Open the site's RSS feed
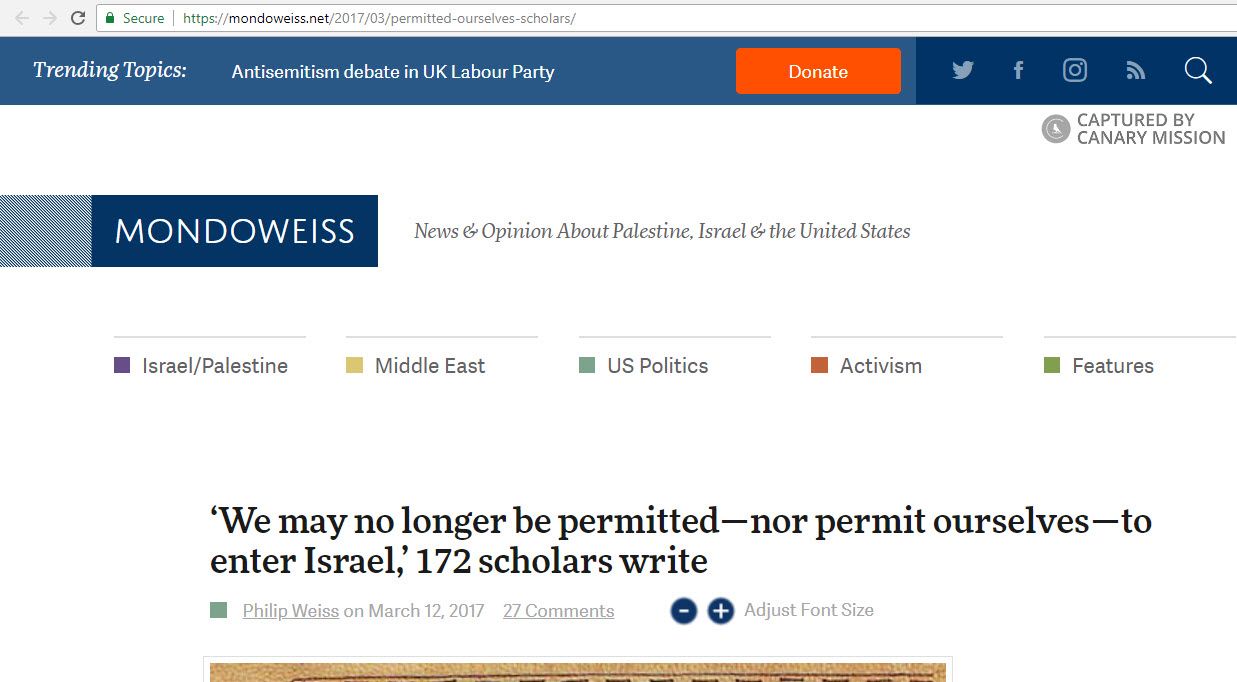Image resolution: width=1237 pixels, height=682 pixels. (x=1135, y=70)
